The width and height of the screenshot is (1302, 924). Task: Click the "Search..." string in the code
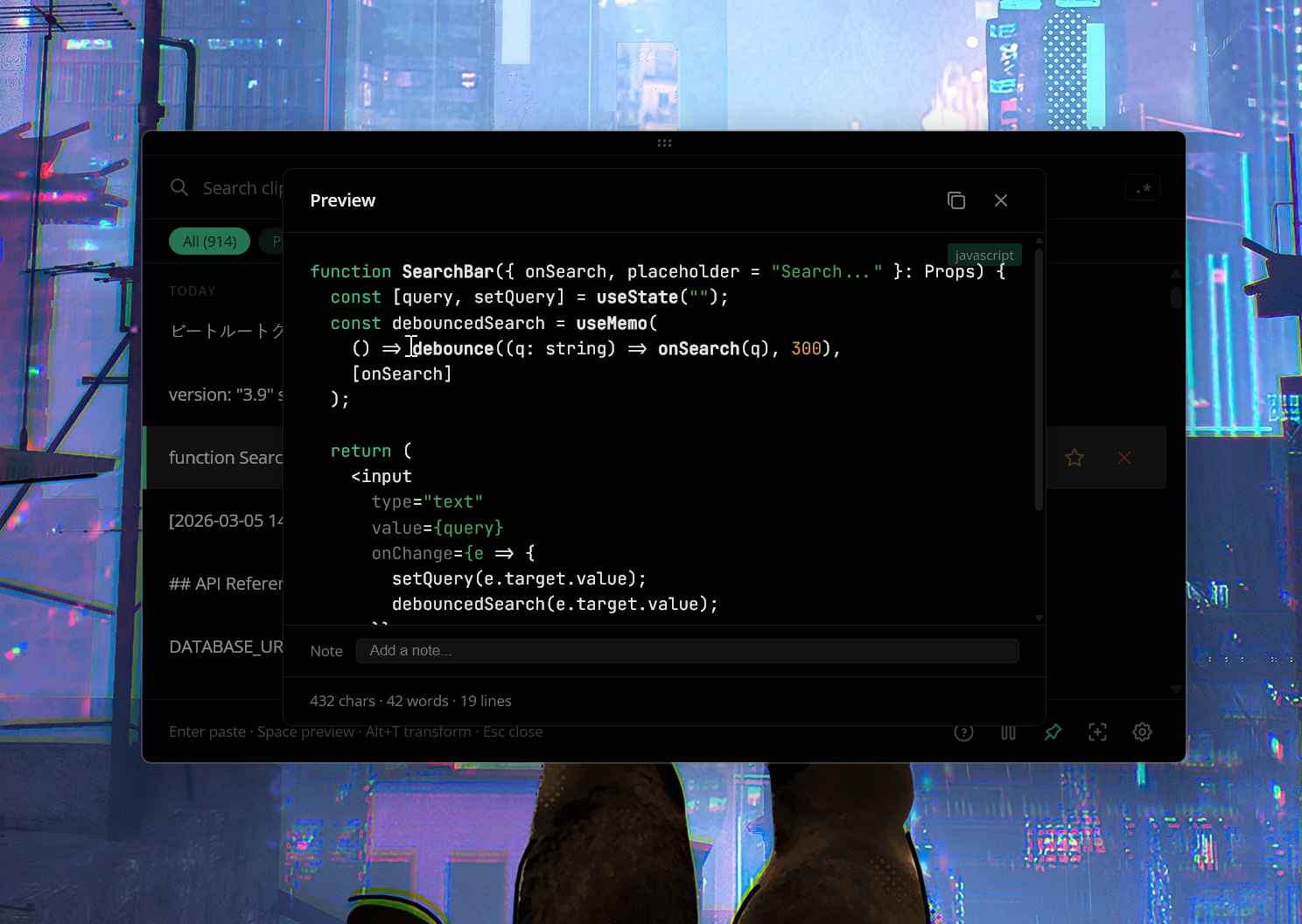point(826,272)
